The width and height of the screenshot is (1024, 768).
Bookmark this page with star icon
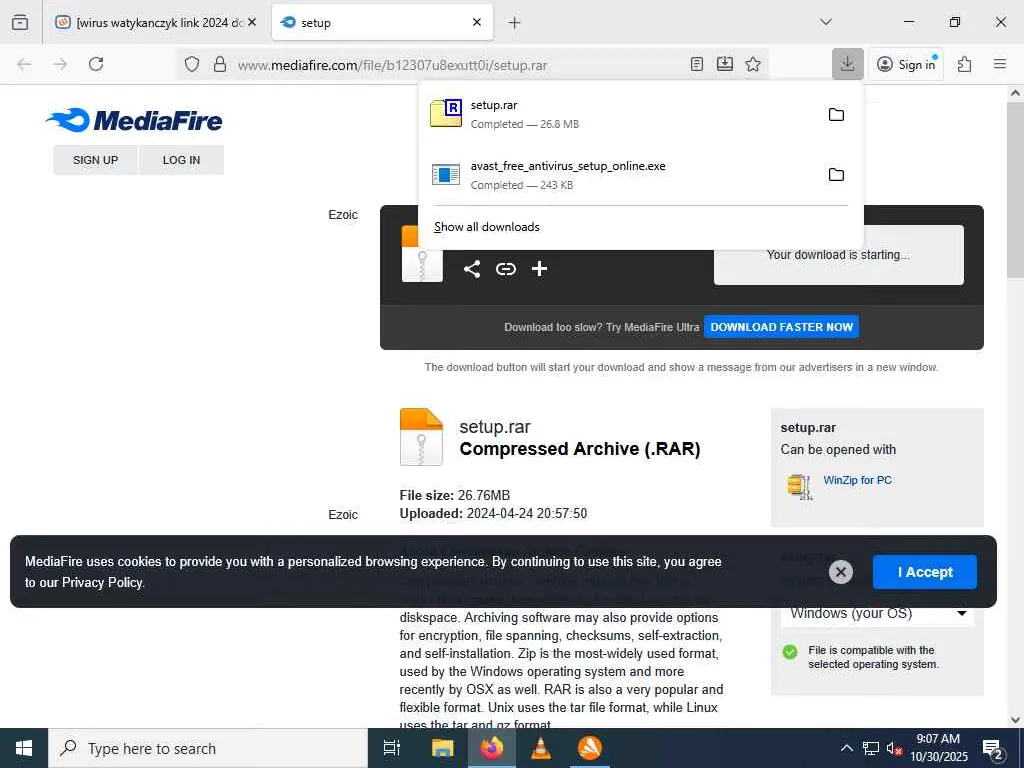click(753, 64)
